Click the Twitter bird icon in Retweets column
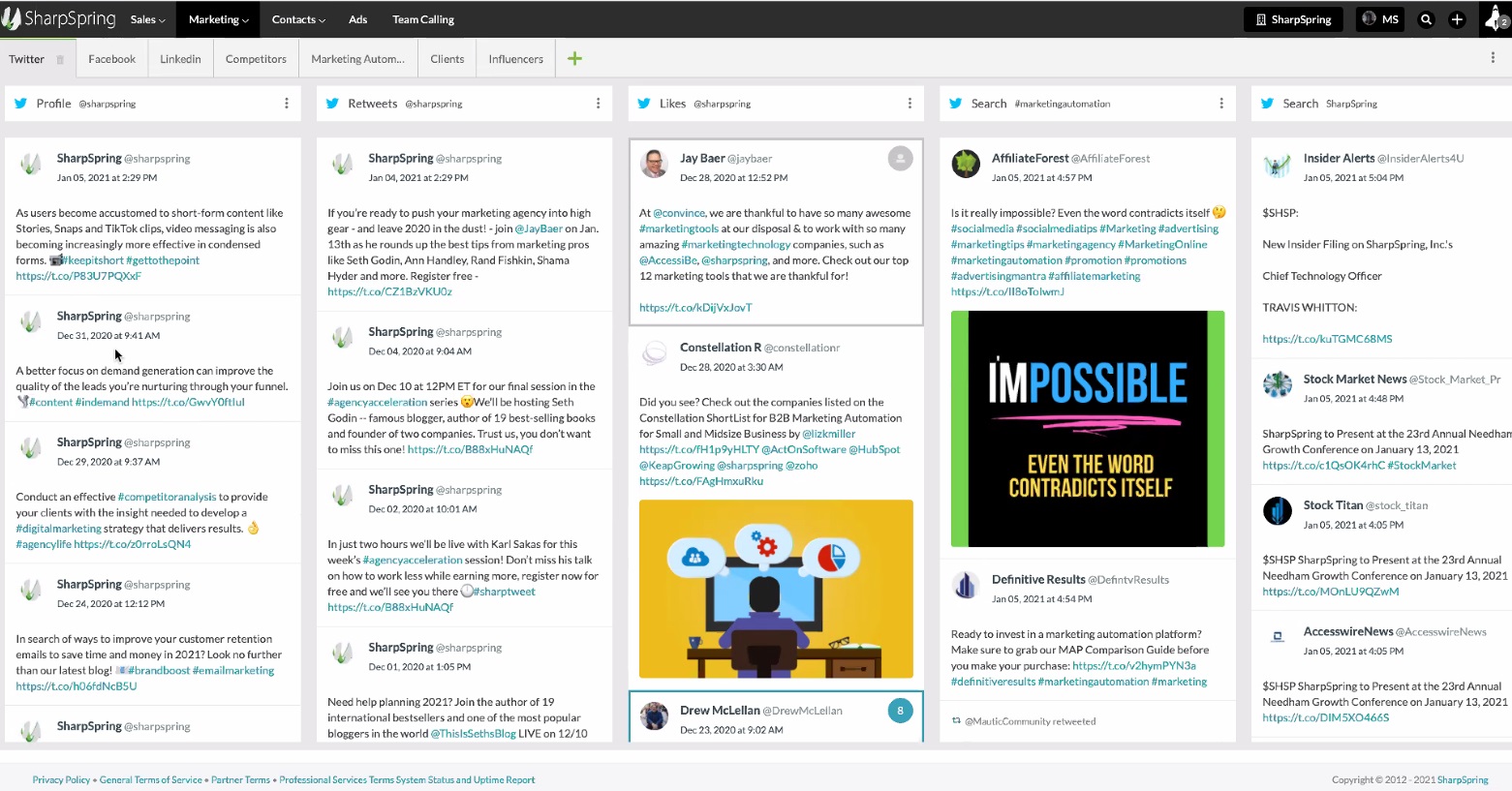1512x791 pixels. [332, 104]
